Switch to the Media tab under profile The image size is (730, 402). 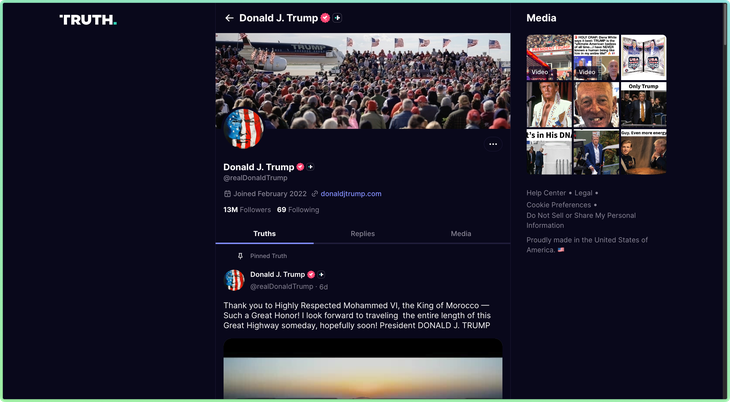click(x=461, y=234)
